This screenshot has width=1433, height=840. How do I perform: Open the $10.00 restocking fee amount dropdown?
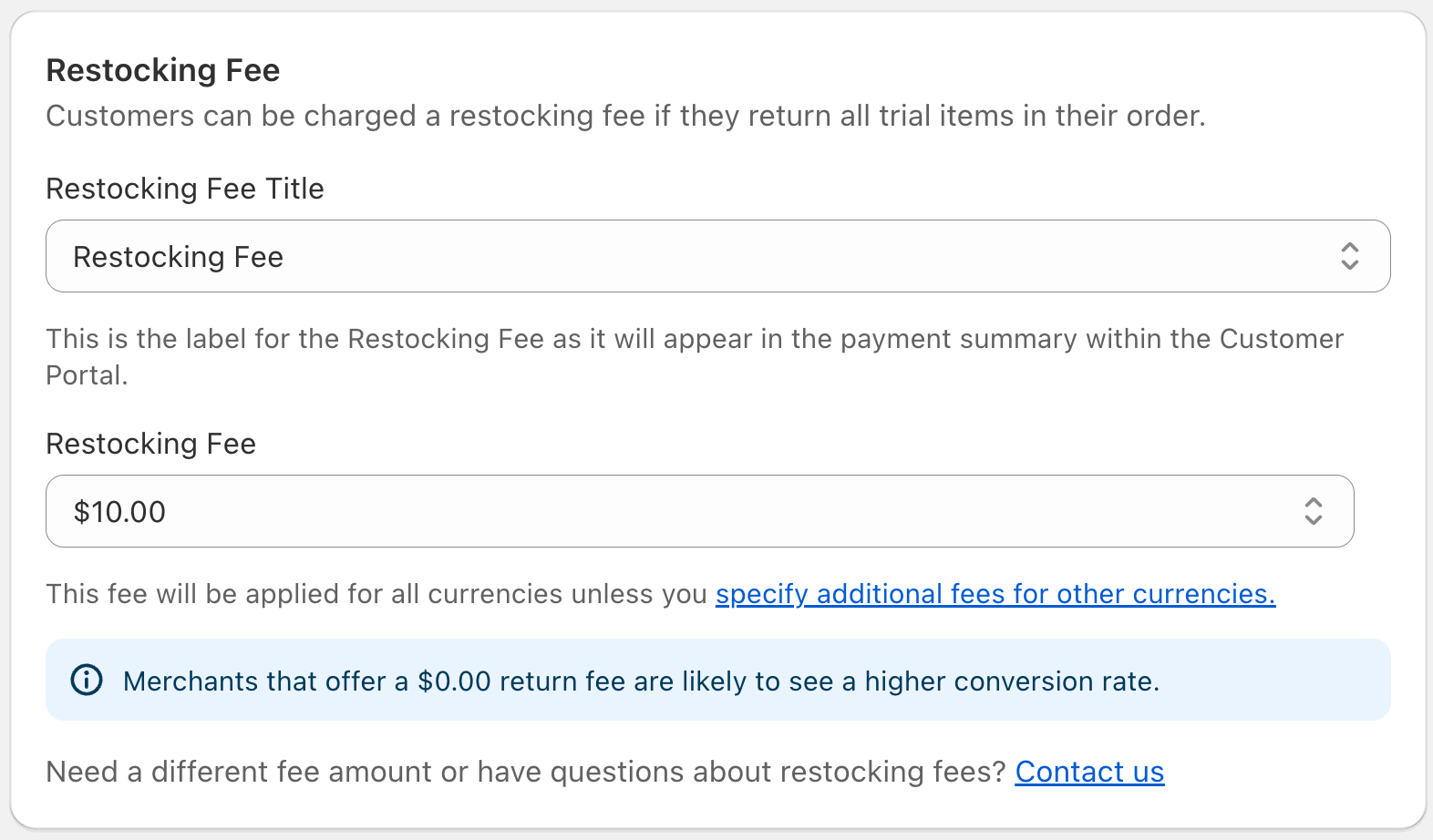[699, 511]
